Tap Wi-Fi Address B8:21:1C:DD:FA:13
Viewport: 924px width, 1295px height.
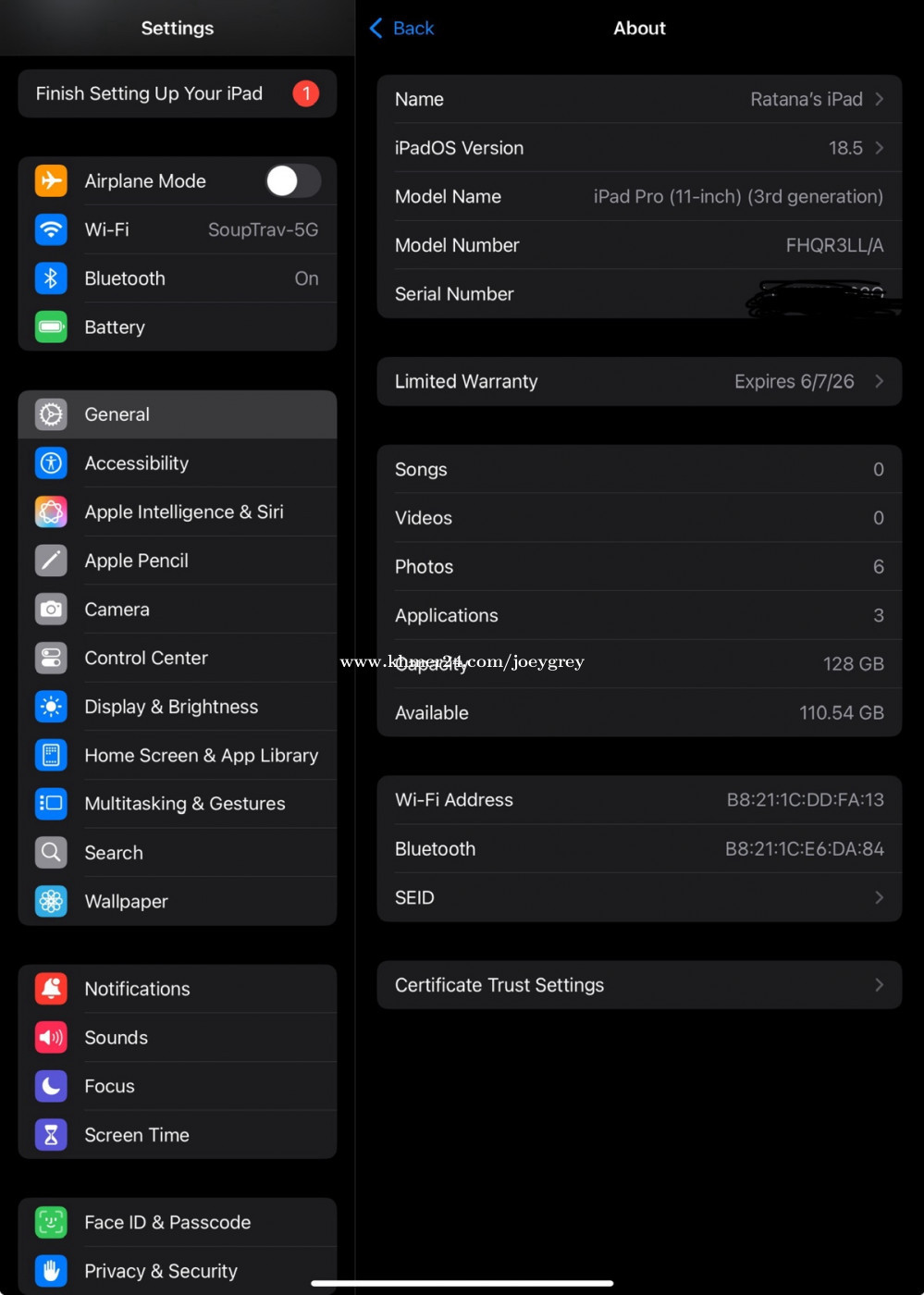(x=805, y=800)
